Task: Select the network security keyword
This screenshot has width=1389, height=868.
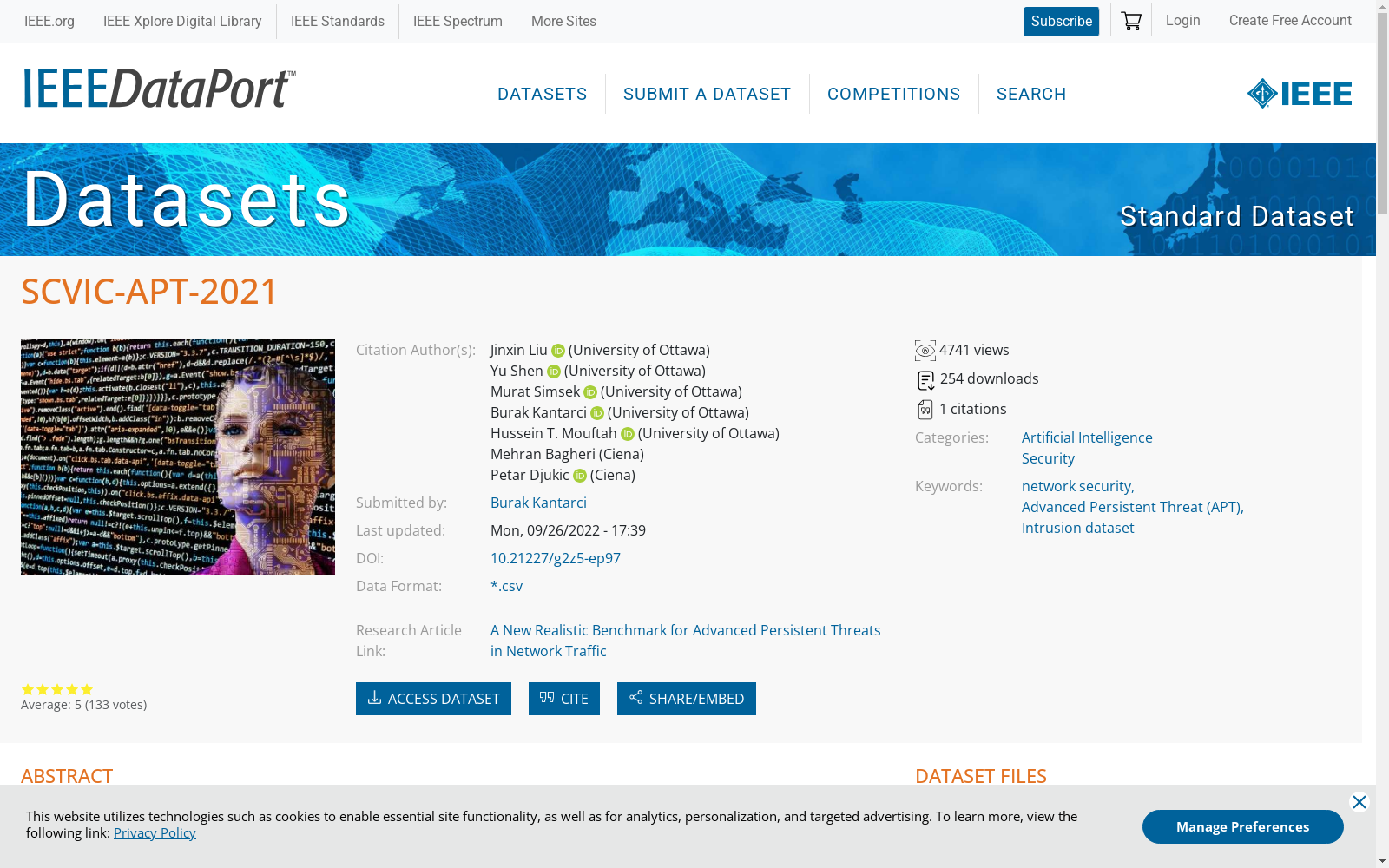Action: [1078, 486]
